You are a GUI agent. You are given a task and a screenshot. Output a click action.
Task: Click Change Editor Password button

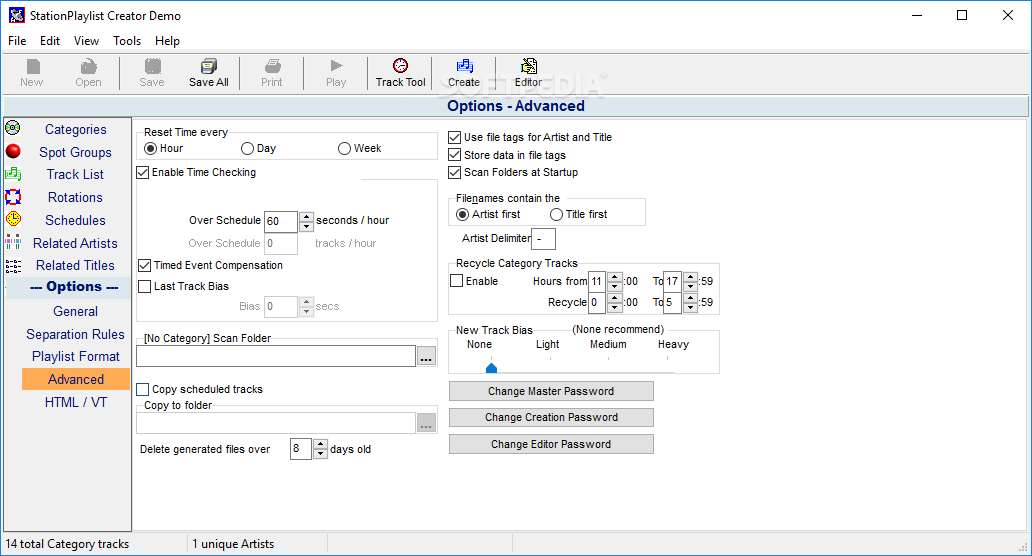(552, 444)
